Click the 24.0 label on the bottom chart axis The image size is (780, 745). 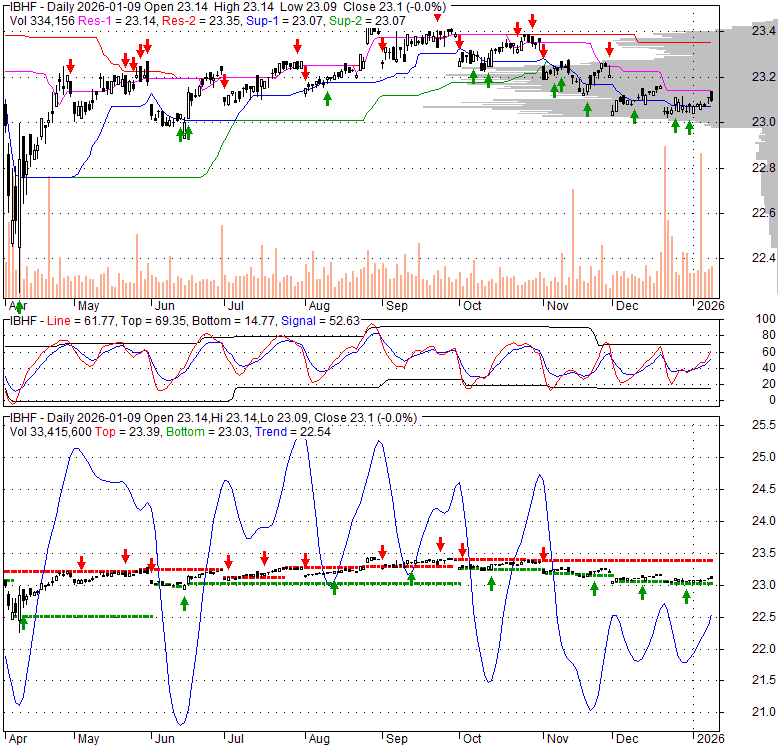(x=763, y=521)
